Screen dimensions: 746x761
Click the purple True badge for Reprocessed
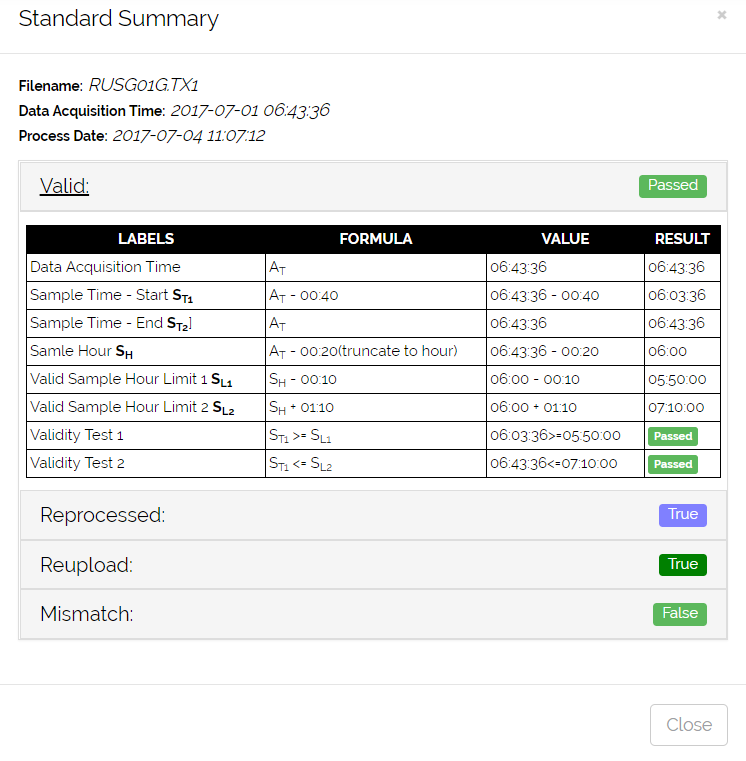[682, 514]
